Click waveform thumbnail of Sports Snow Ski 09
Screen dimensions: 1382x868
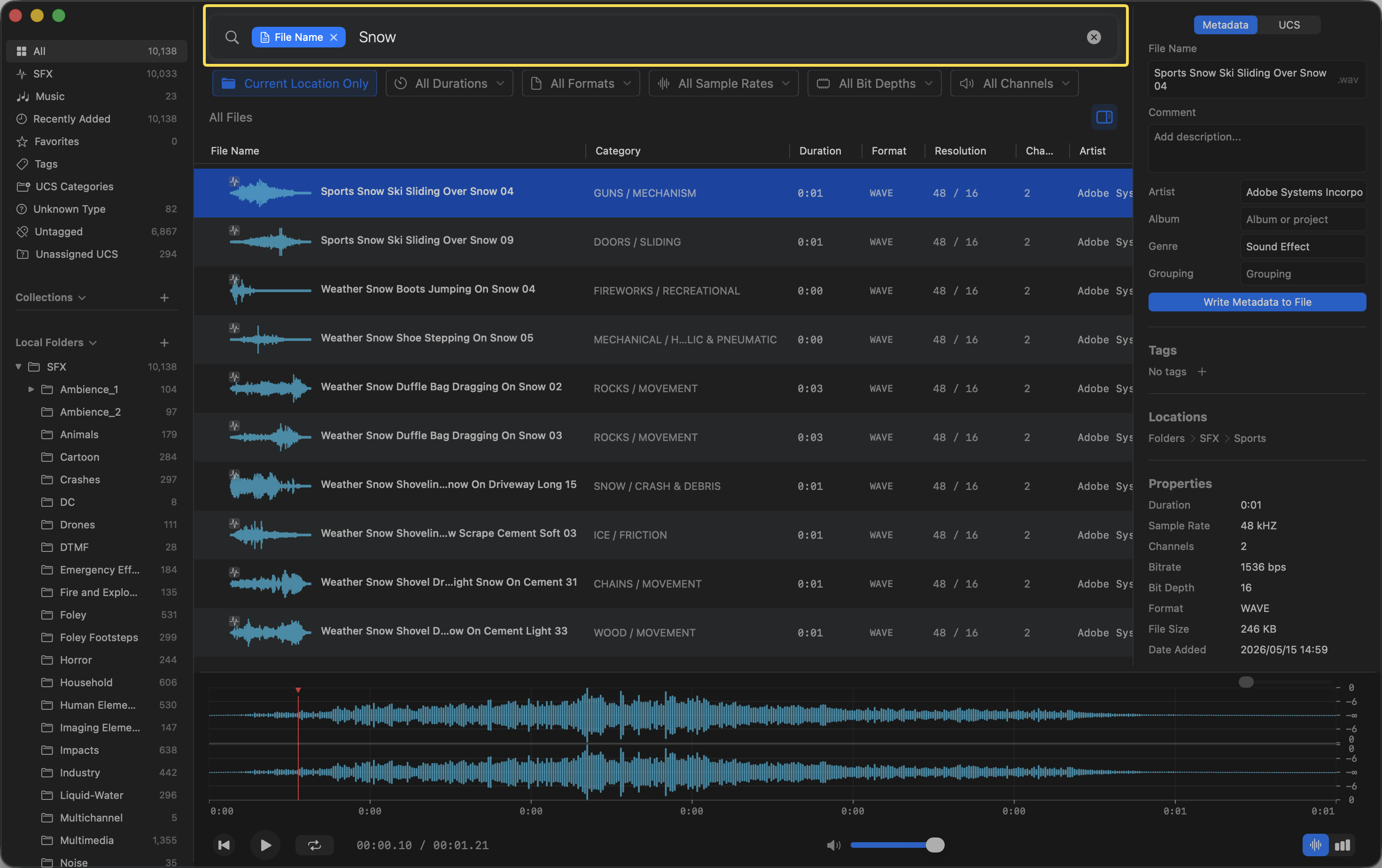tap(270, 241)
